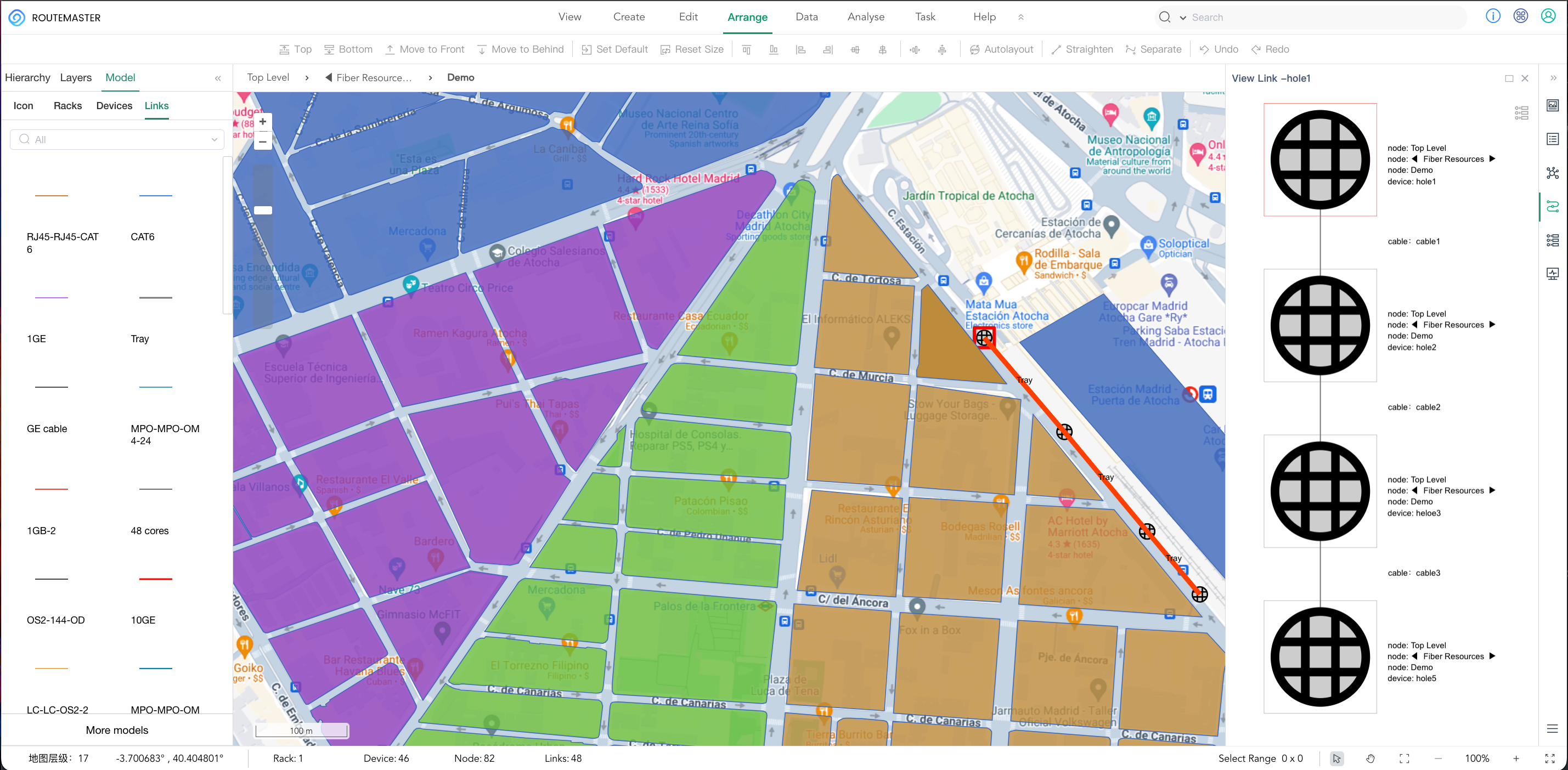Open the network topology panel icon
Image resolution: width=1568 pixels, height=770 pixels.
pyautogui.click(x=1553, y=173)
